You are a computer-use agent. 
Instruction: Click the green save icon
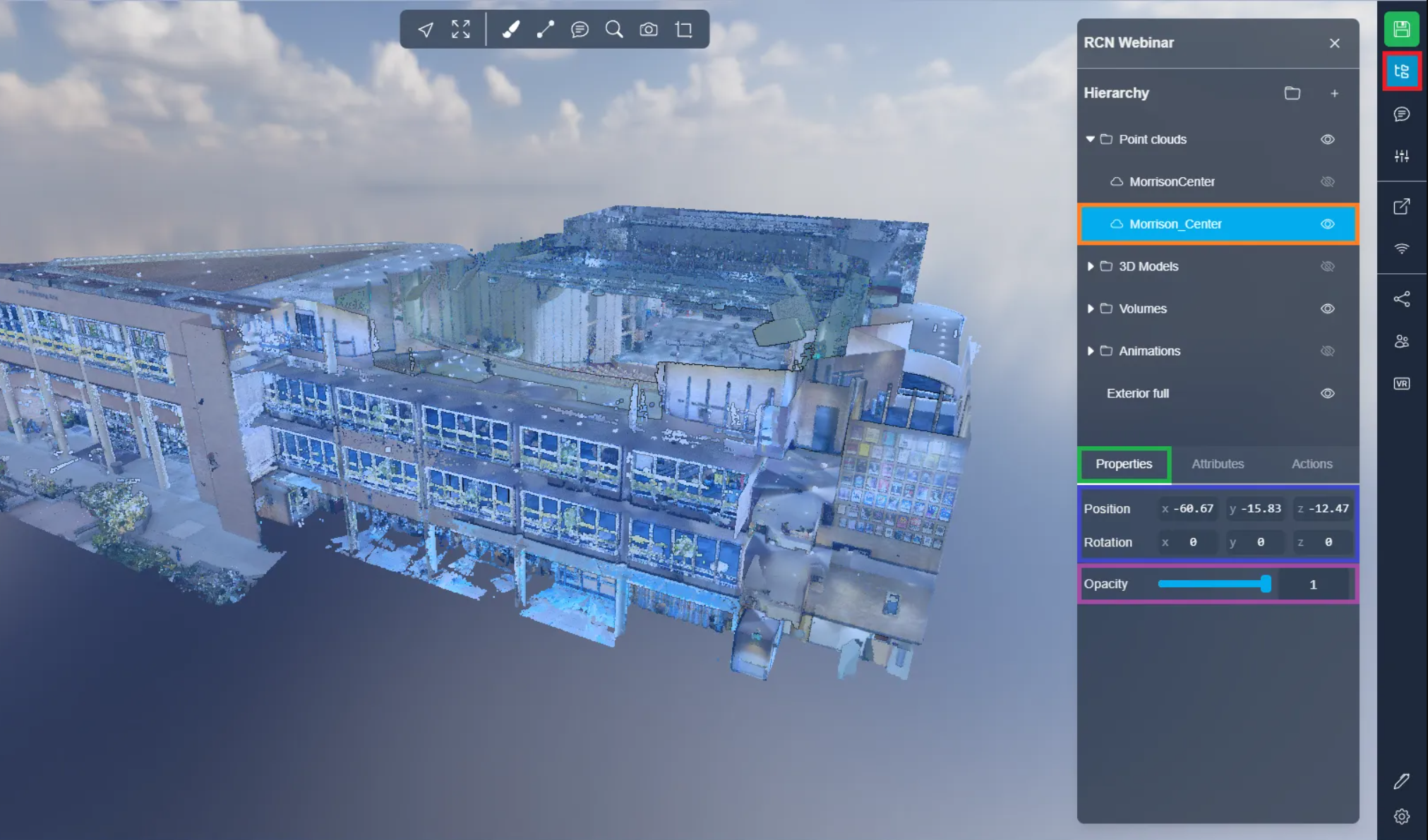pyautogui.click(x=1401, y=29)
